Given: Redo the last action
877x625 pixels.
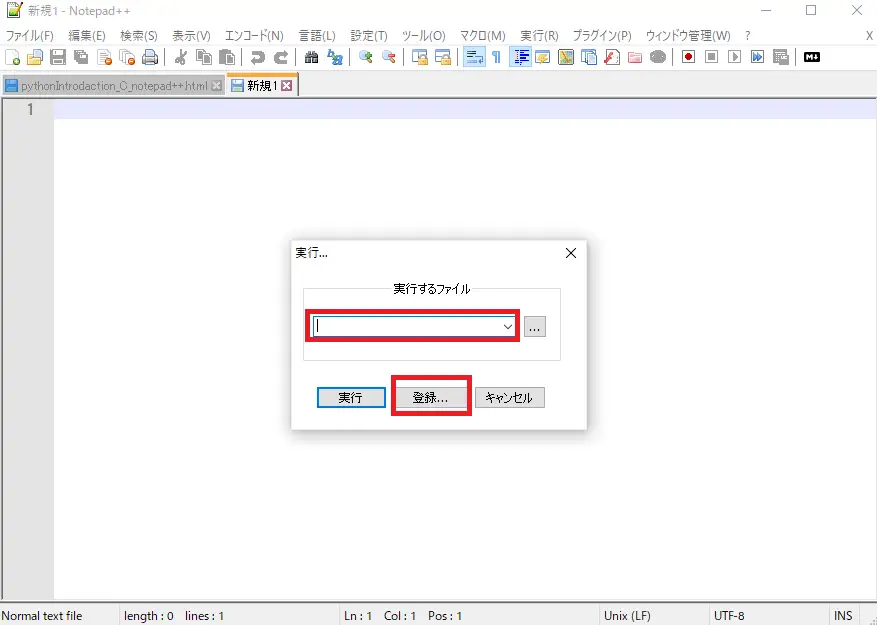Looking at the screenshot, I should pyautogui.click(x=280, y=57).
